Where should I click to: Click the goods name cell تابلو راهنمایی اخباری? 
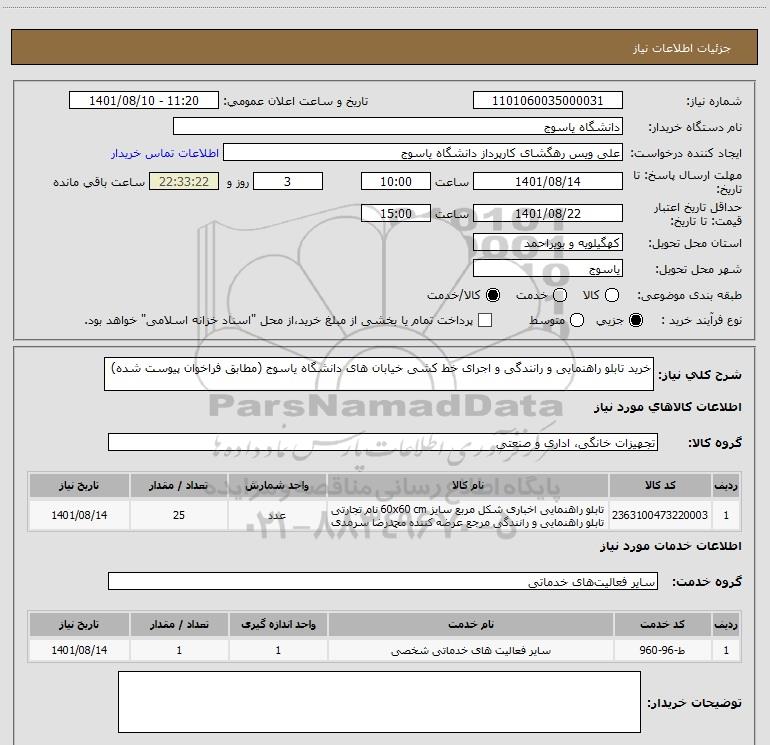click(468, 515)
